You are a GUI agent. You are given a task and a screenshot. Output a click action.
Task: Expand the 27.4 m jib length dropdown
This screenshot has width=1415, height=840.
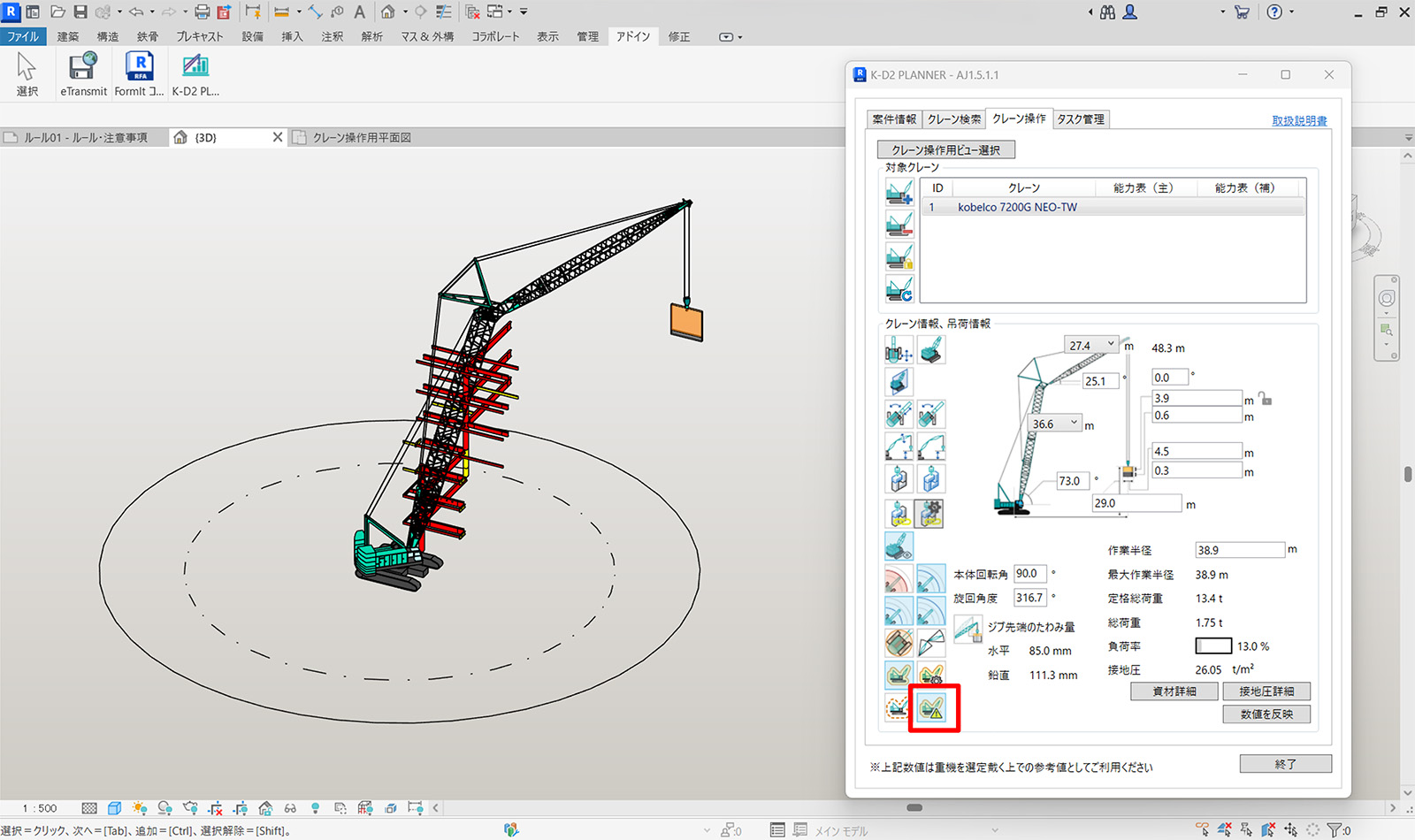pyautogui.click(x=1111, y=345)
